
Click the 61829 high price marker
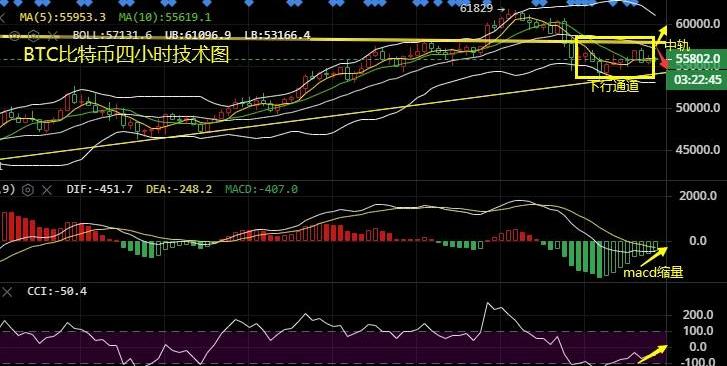[x=482, y=8]
